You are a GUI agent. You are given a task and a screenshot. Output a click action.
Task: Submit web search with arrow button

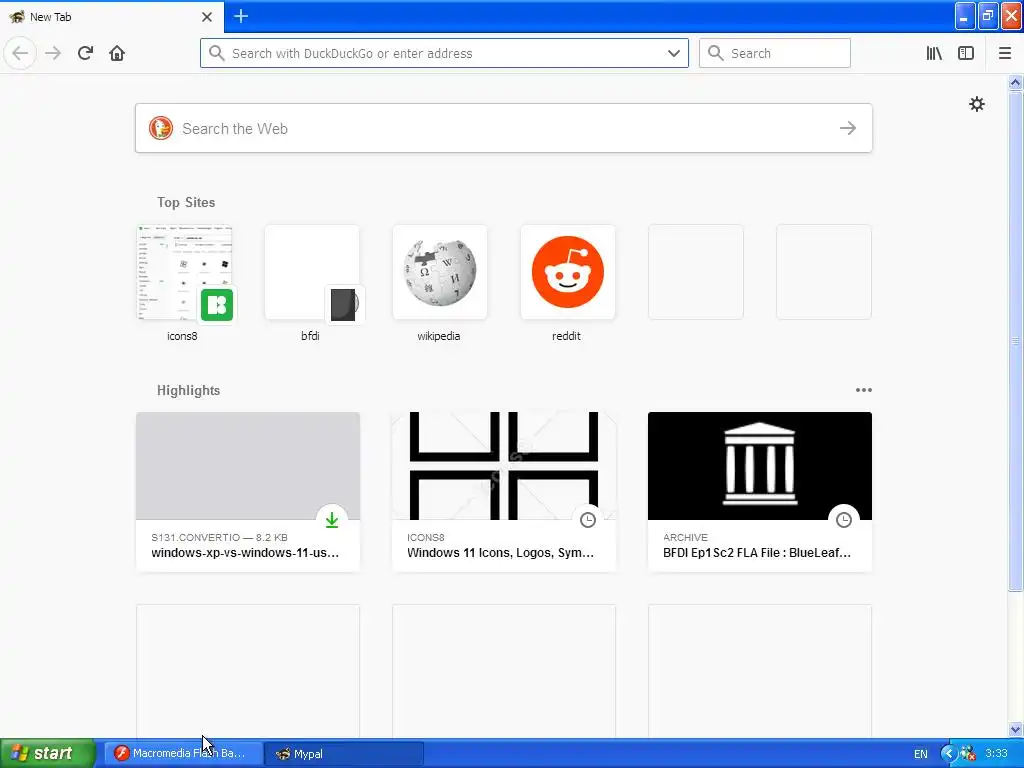848,128
